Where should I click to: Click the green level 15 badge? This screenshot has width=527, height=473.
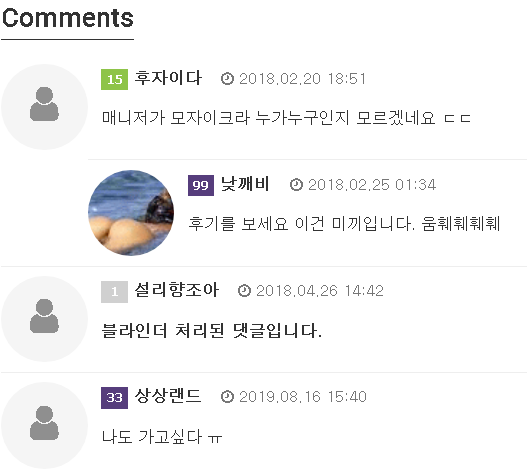point(114,79)
